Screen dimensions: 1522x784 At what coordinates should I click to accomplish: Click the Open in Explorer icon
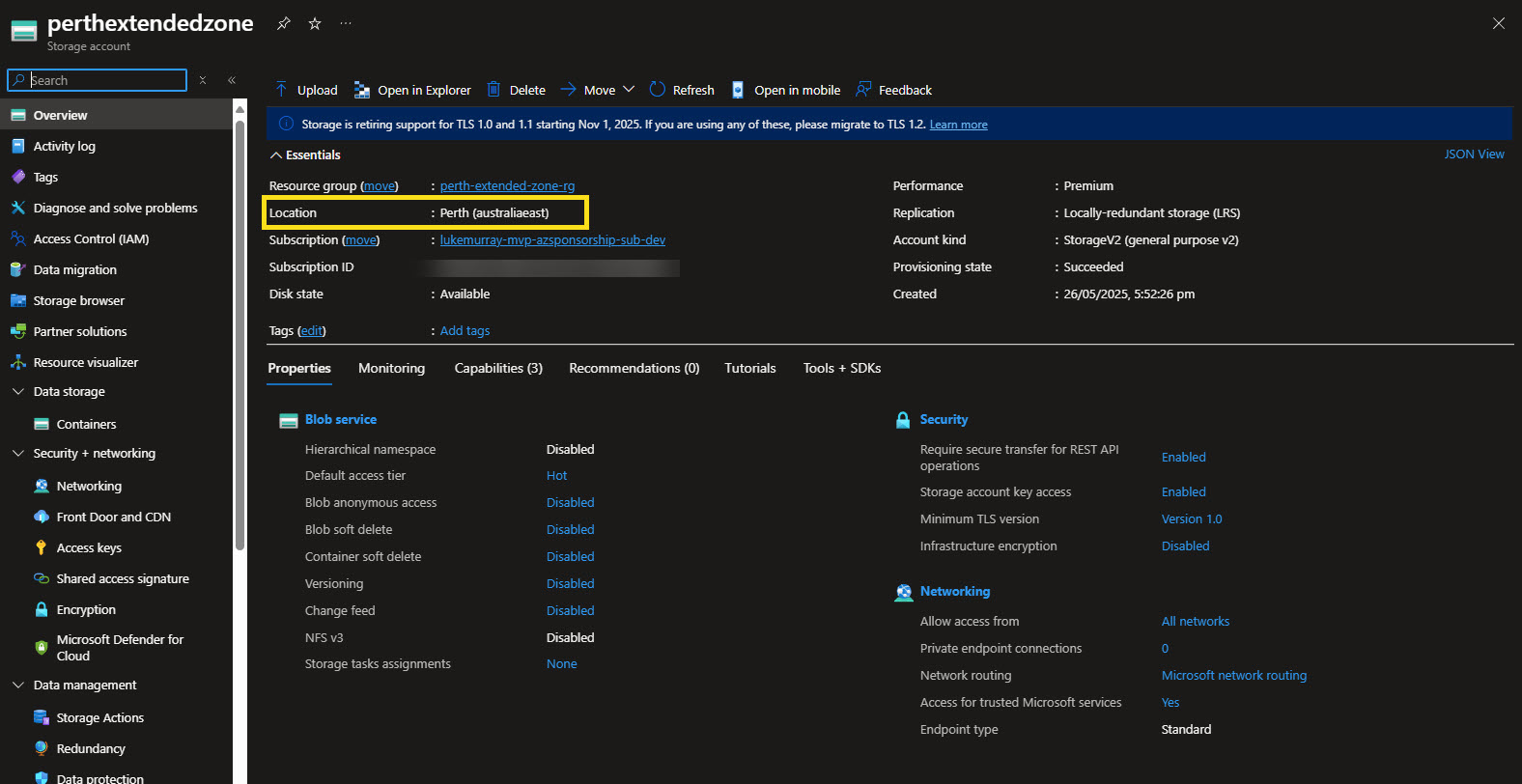362,90
